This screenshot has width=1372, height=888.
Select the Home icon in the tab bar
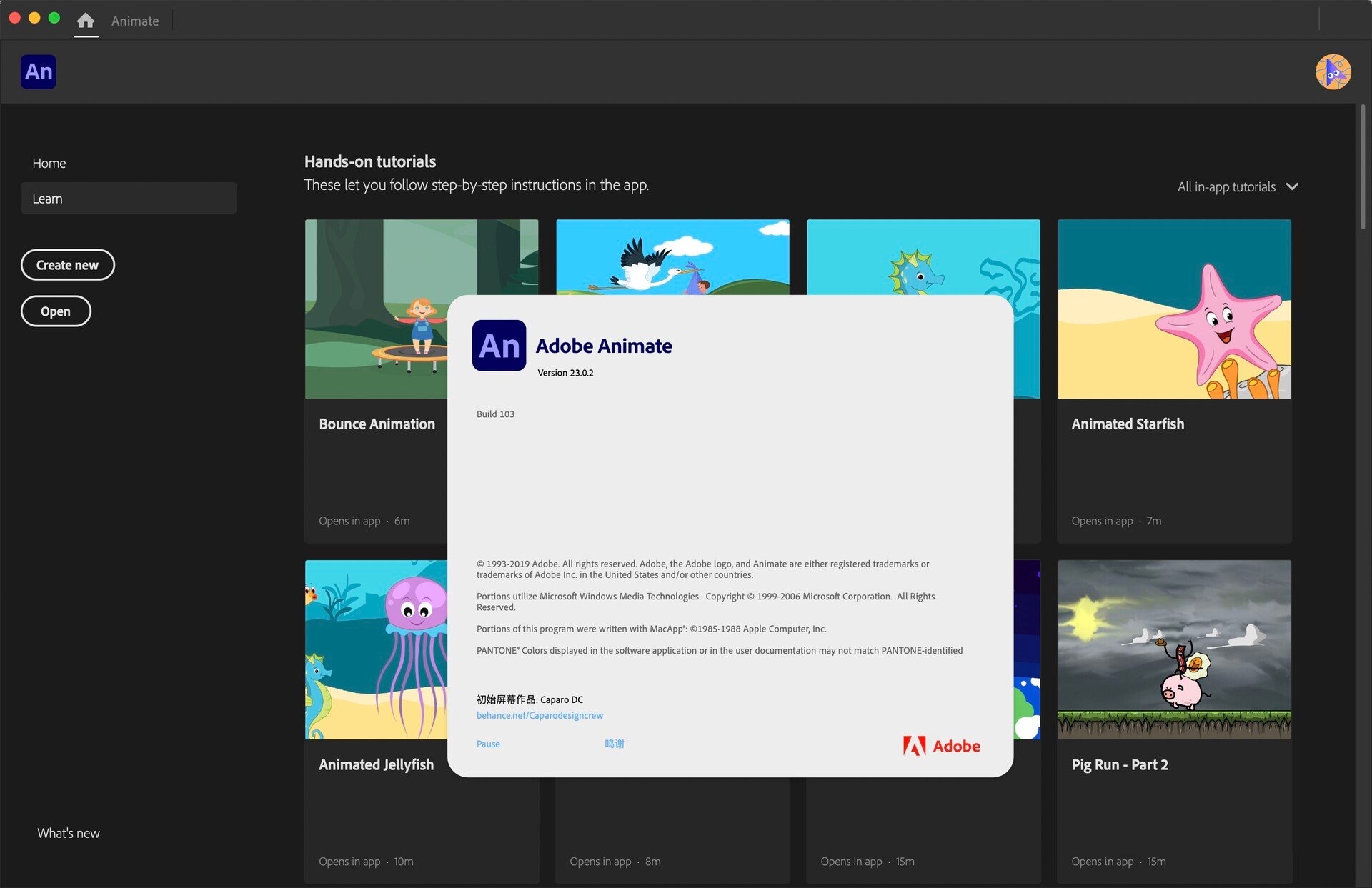click(x=86, y=21)
